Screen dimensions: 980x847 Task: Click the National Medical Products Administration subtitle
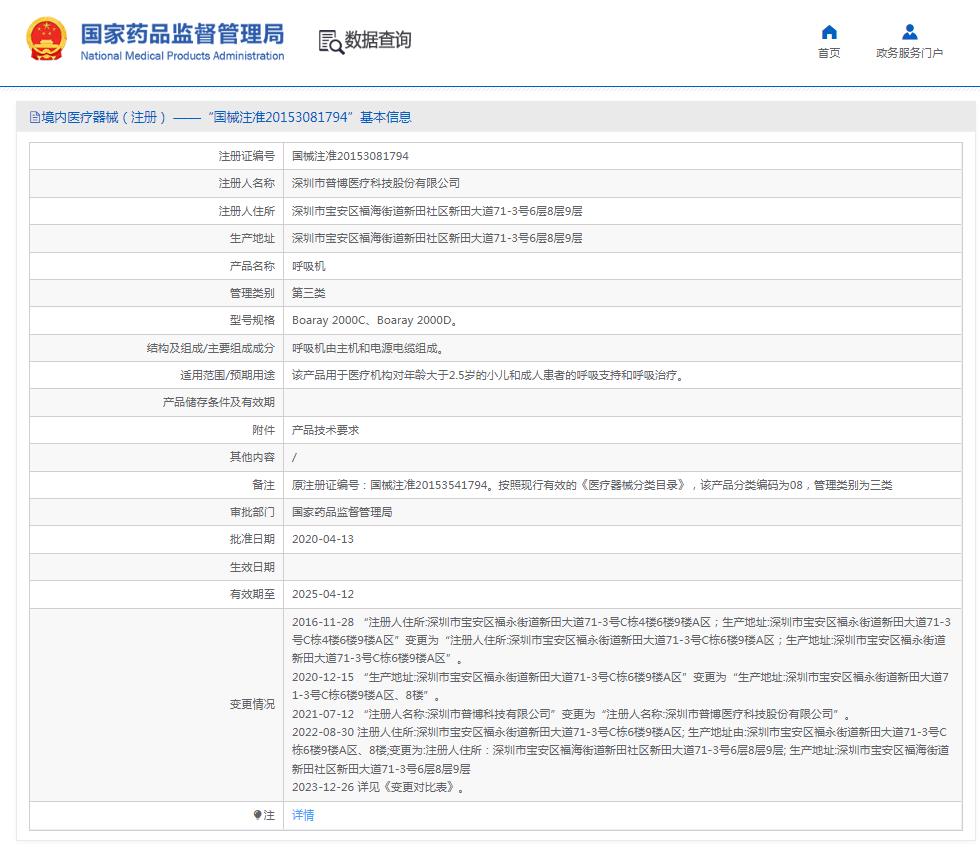click(182, 56)
